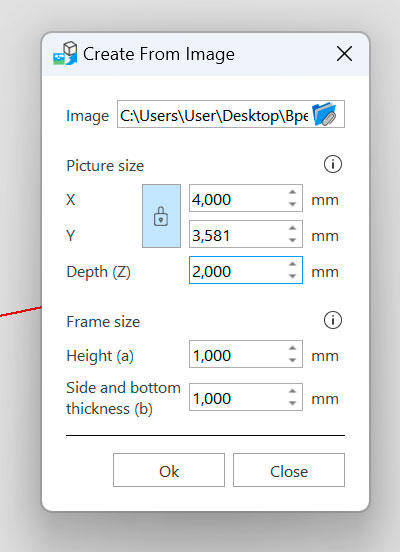
Task: Decrease Side and bottom thickness value
Action: coord(292,403)
